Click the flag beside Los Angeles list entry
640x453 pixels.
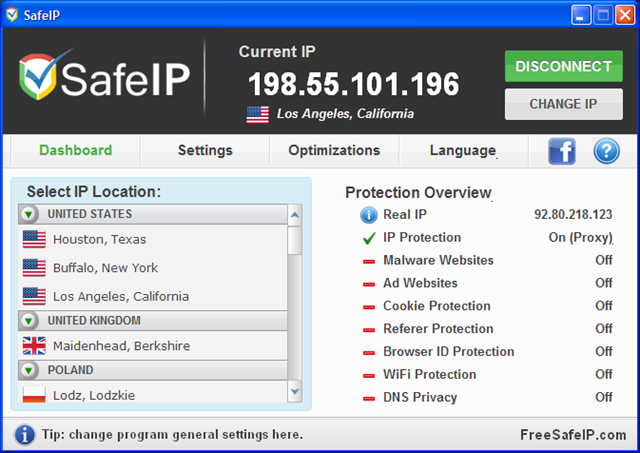pyautogui.click(x=34, y=296)
